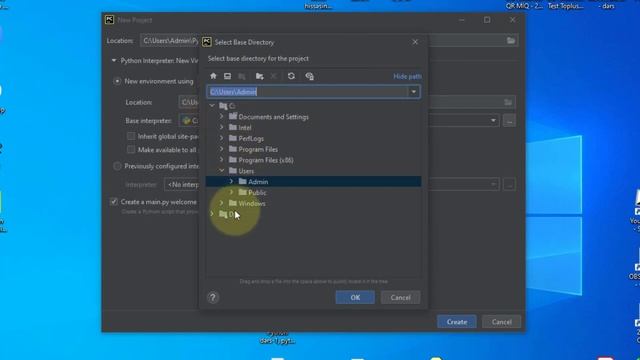
Task: Toggle Create a main.py welcome script checkbox
Action: (x=114, y=202)
